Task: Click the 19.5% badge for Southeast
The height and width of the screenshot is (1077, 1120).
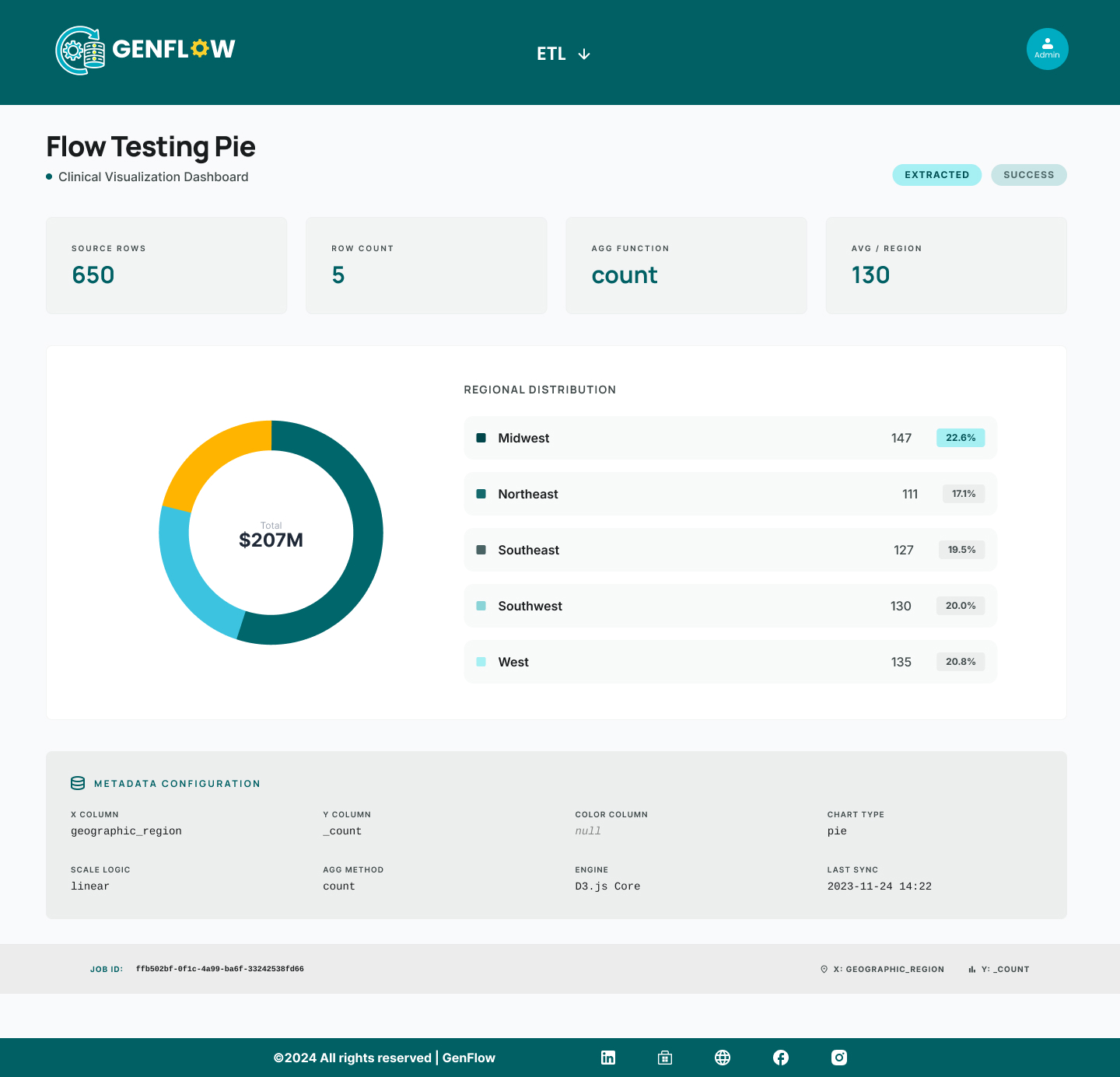Action: pos(961,550)
